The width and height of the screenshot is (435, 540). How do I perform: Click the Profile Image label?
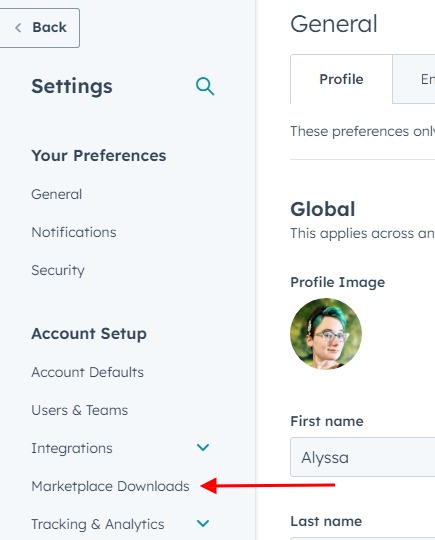338,282
